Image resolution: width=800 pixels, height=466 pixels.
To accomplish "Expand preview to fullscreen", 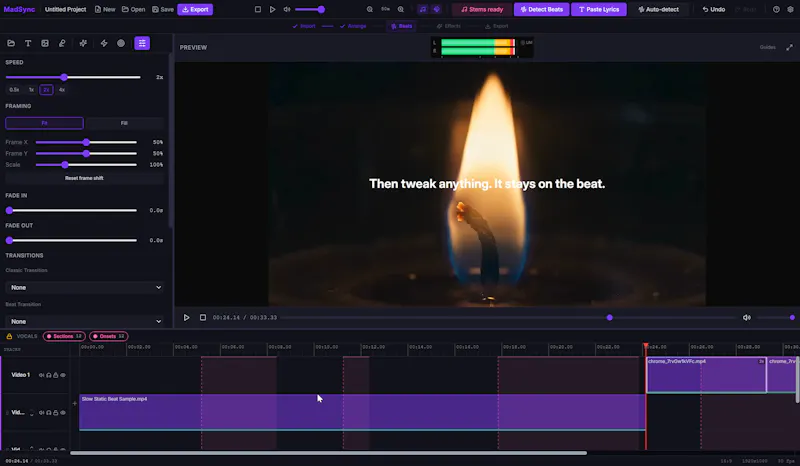I will pyautogui.click(x=789, y=47).
